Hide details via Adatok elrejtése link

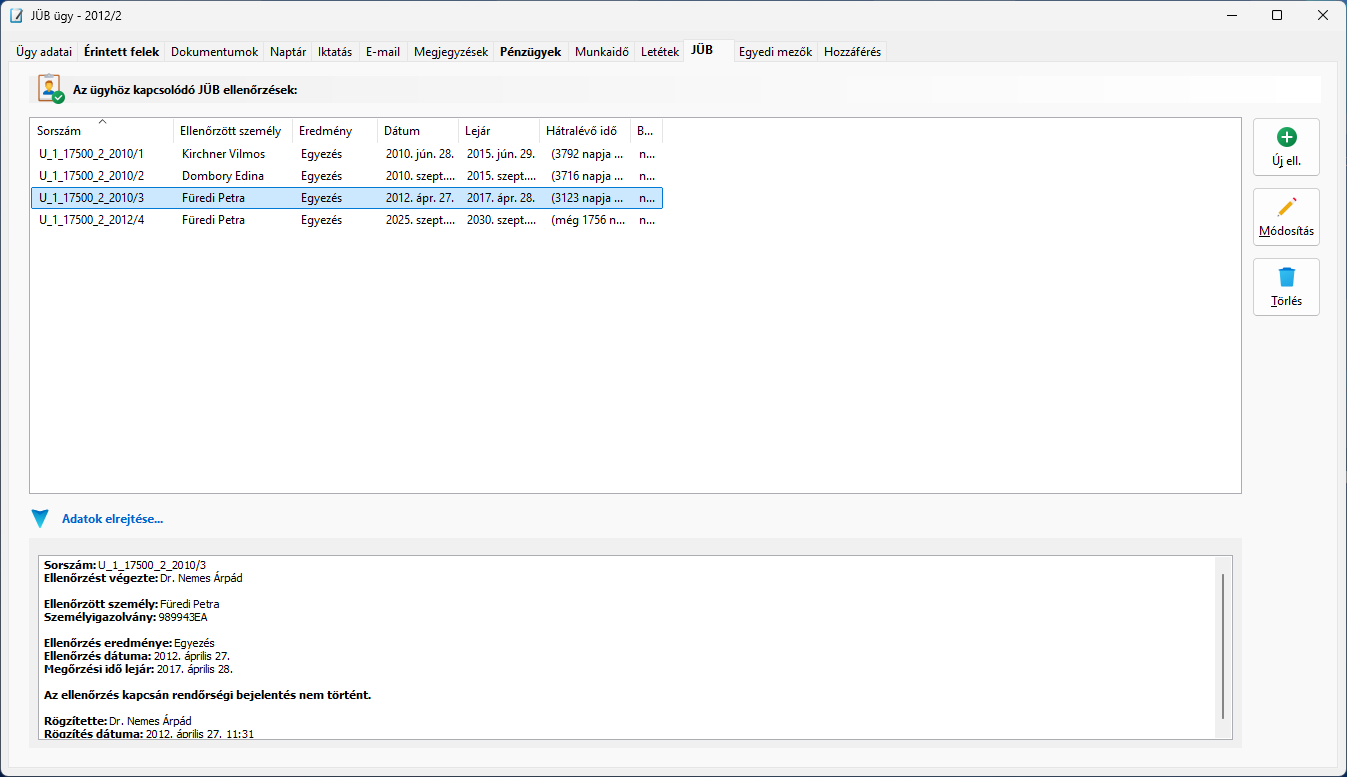pos(112,519)
